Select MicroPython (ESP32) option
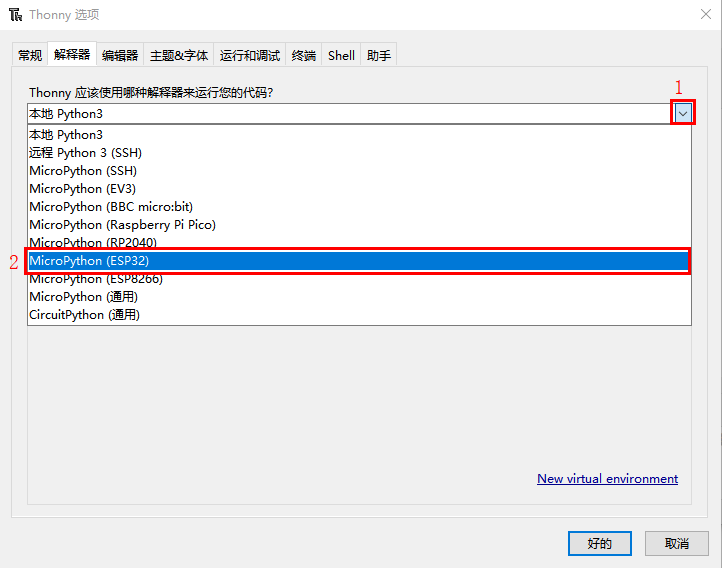The image size is (722, 568). coord(359,261)
